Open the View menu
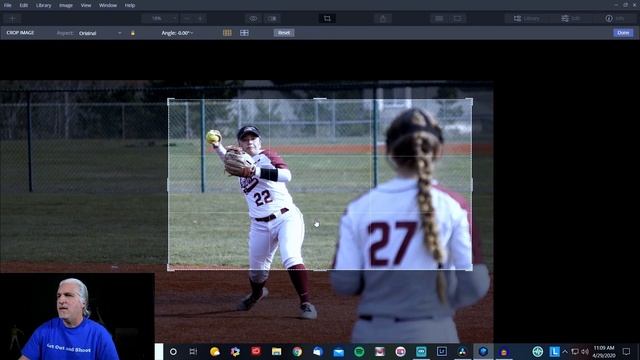The image size is (640, 360). point(86,5)
